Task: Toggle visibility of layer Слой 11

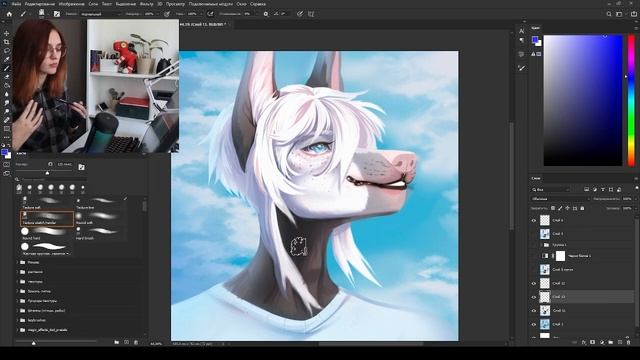Action: pos(533,311)
